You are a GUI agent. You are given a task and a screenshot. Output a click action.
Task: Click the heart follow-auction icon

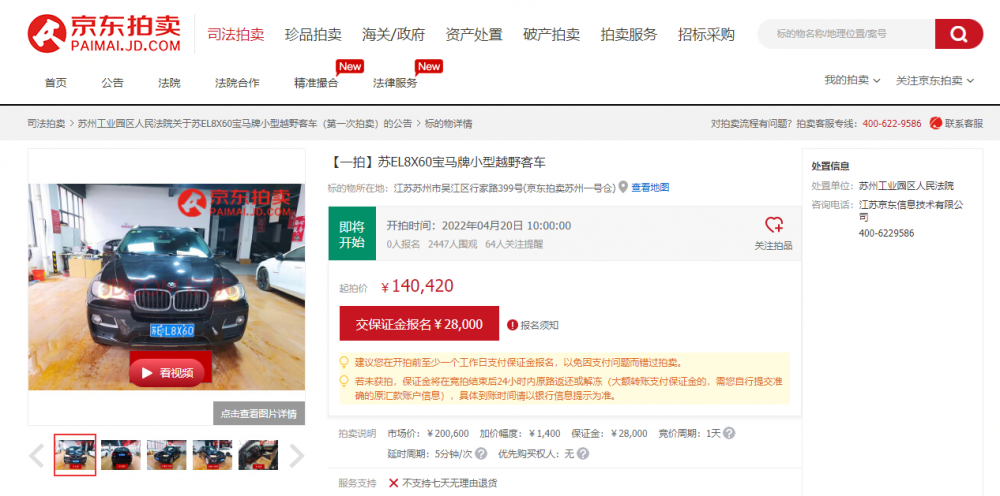(774, 224)
